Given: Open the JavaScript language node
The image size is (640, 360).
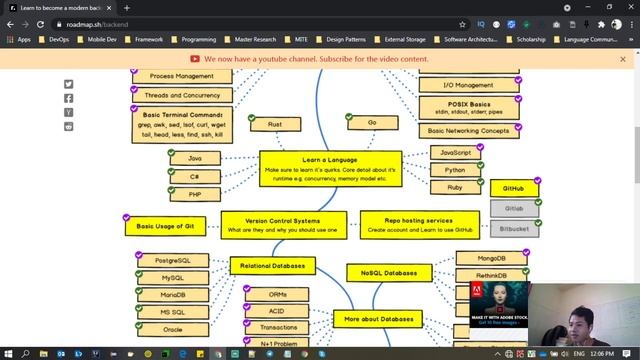Looking at the screenshot, I should tap(456, 153).
